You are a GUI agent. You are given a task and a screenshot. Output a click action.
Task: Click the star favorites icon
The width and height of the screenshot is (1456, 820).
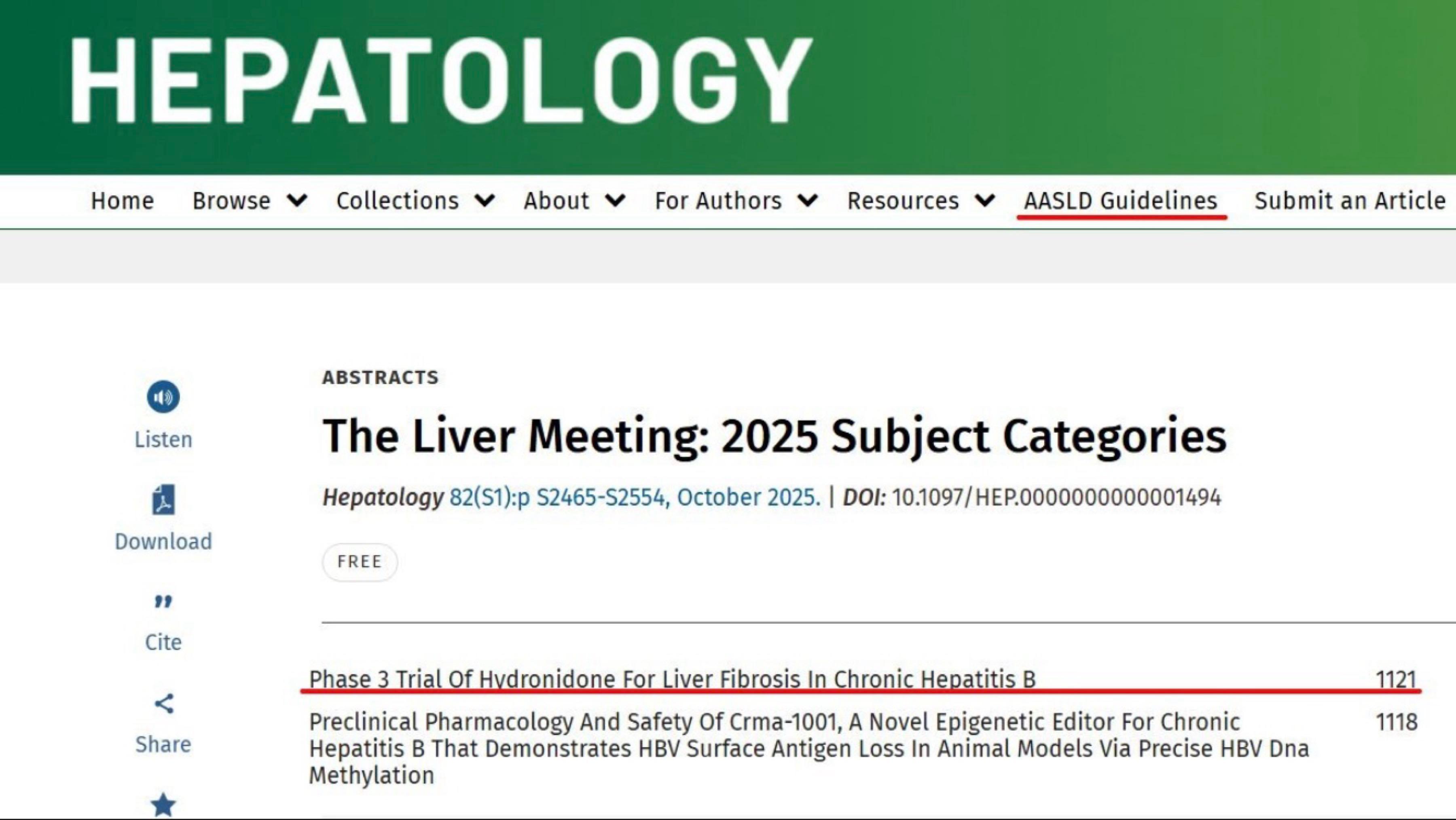coord(163,805)
